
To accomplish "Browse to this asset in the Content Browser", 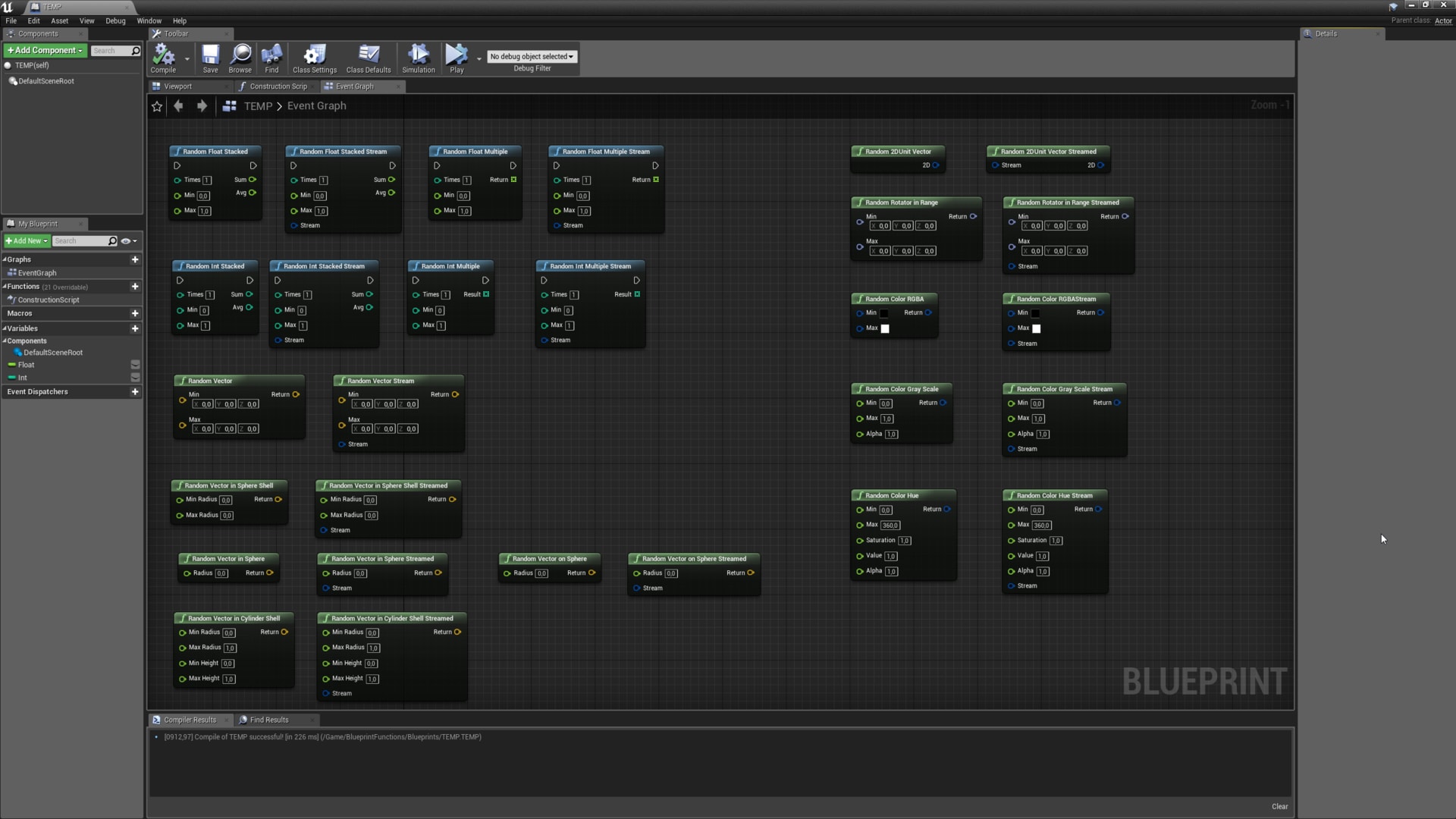I will pos(240,57).
